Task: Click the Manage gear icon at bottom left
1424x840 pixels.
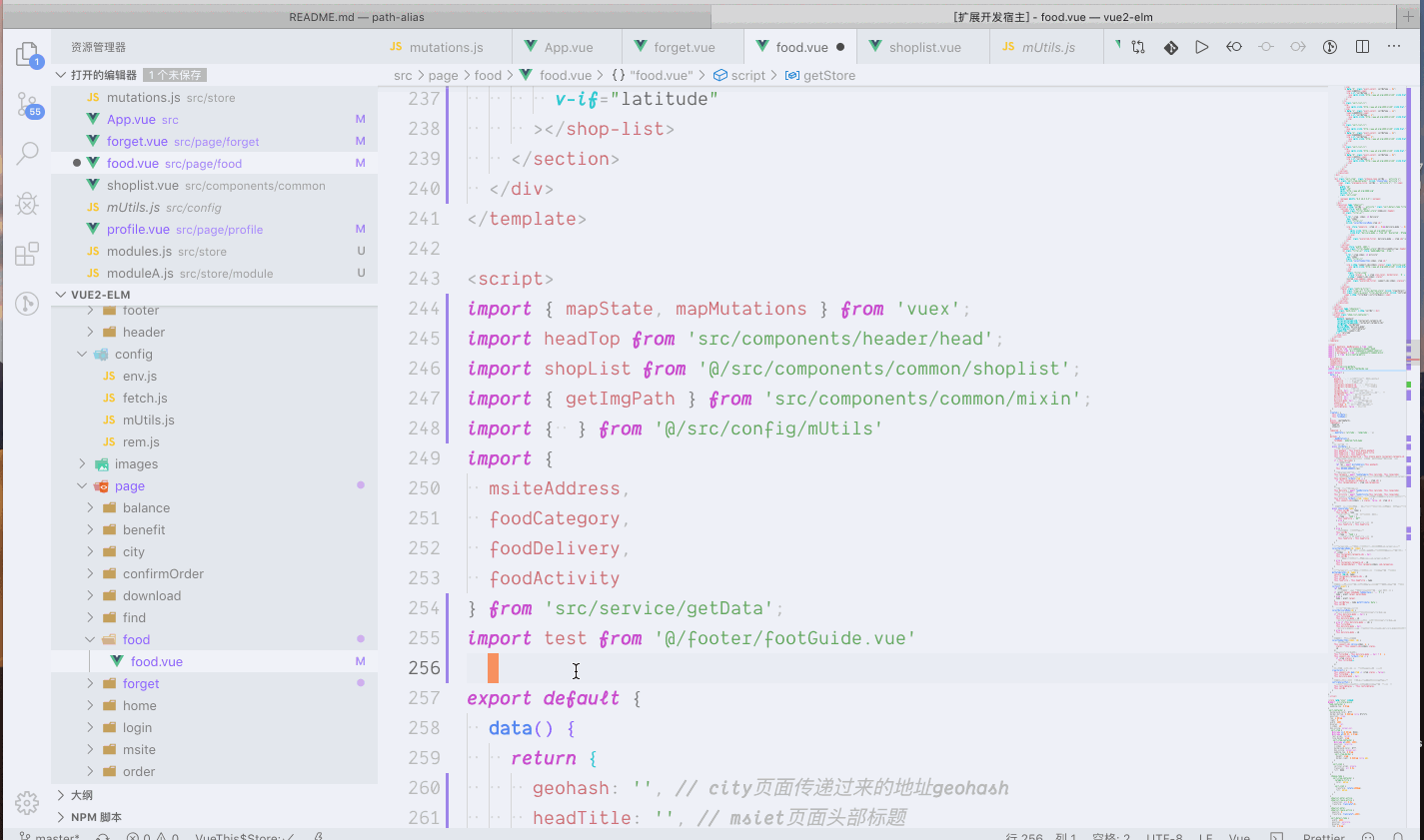Action: click(x=27, y=803)
